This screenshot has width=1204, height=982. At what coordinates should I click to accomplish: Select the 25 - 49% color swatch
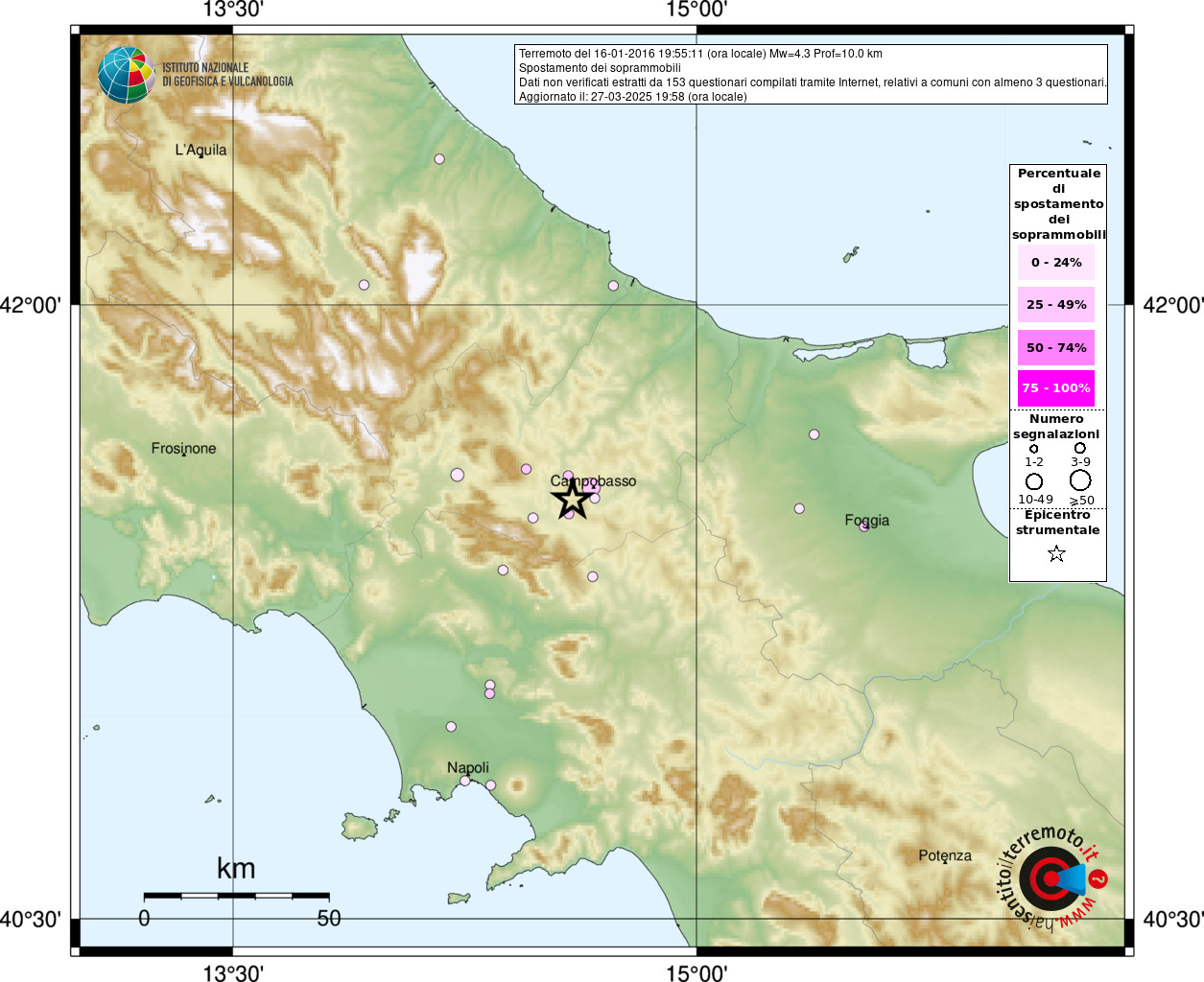point(1056,304)
